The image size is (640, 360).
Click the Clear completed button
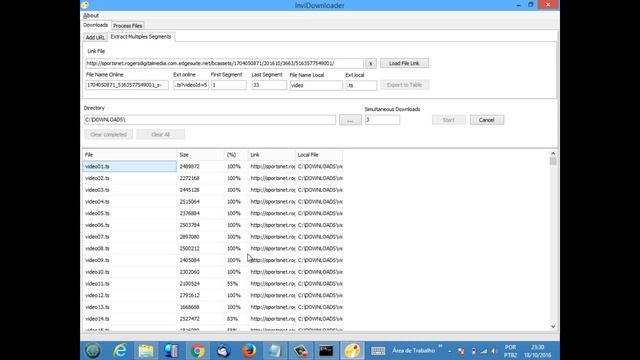[109, 134]
